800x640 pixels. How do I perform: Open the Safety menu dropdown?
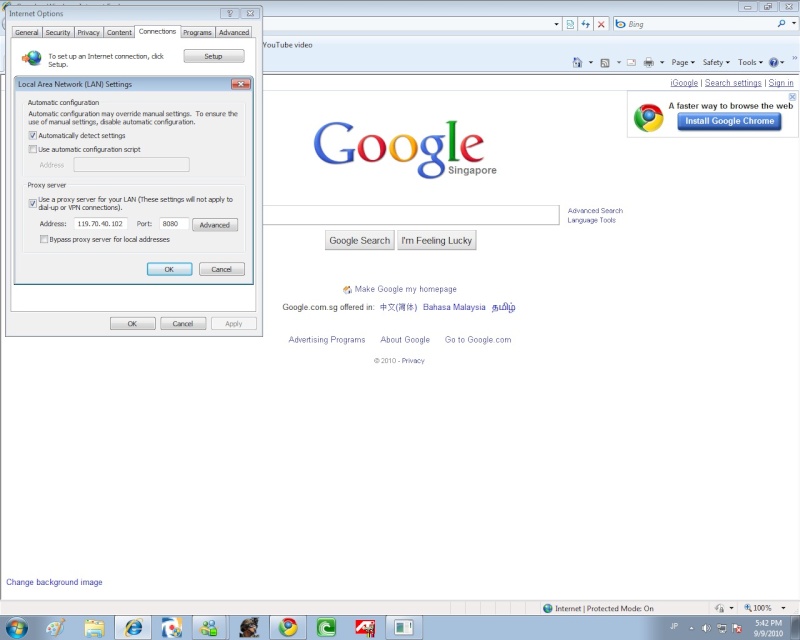pyautogui.click(x=716, y=62)
